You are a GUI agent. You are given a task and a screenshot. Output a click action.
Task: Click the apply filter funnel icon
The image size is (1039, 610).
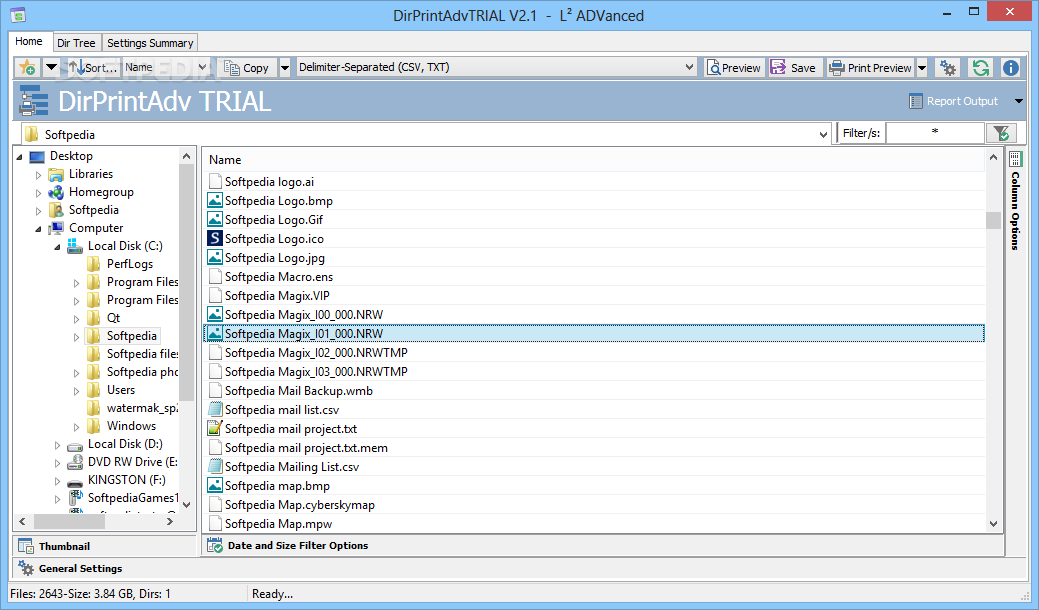pos(1001,133)
